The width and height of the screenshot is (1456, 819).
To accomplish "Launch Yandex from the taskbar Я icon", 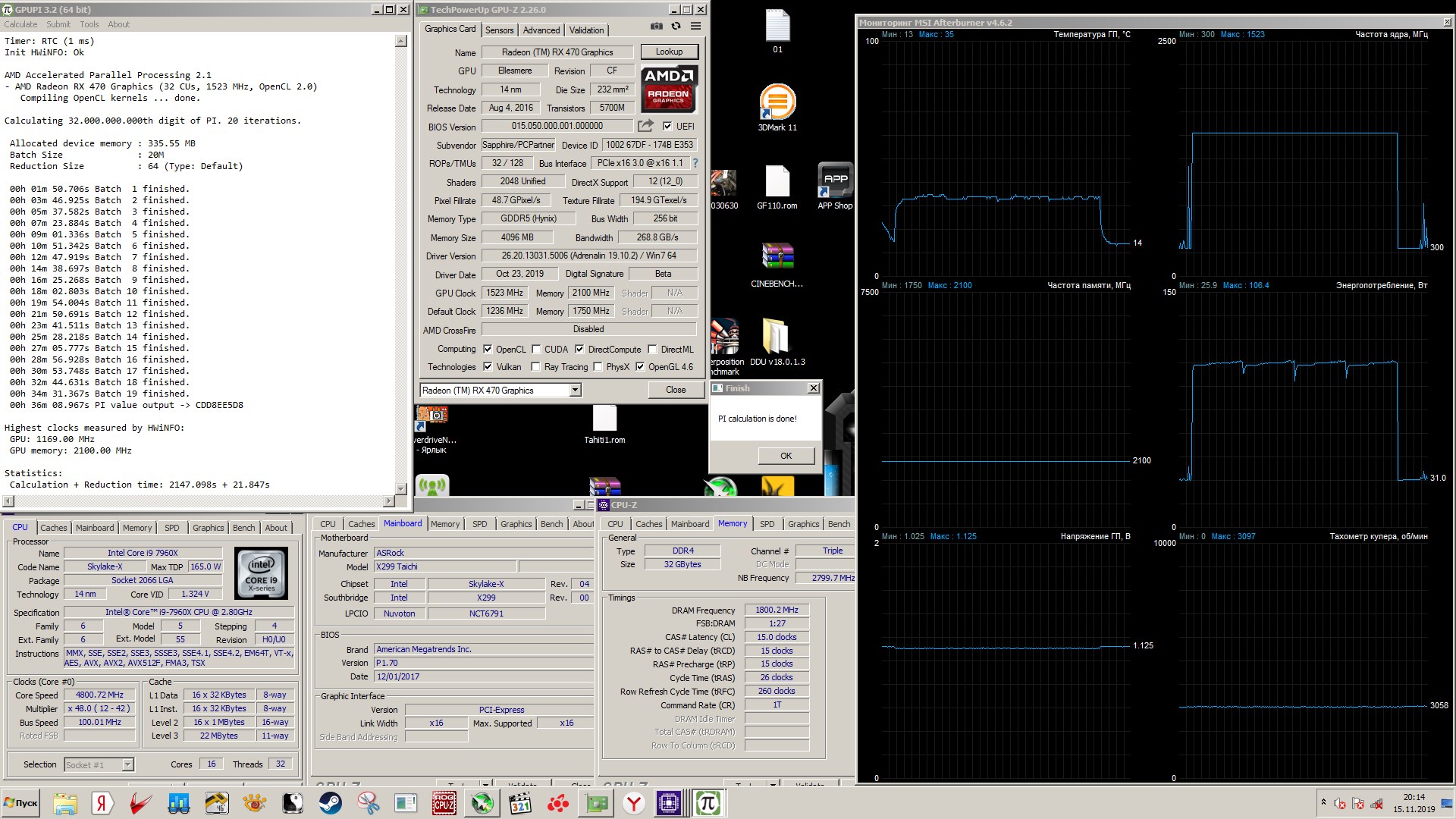I will 102,803.
